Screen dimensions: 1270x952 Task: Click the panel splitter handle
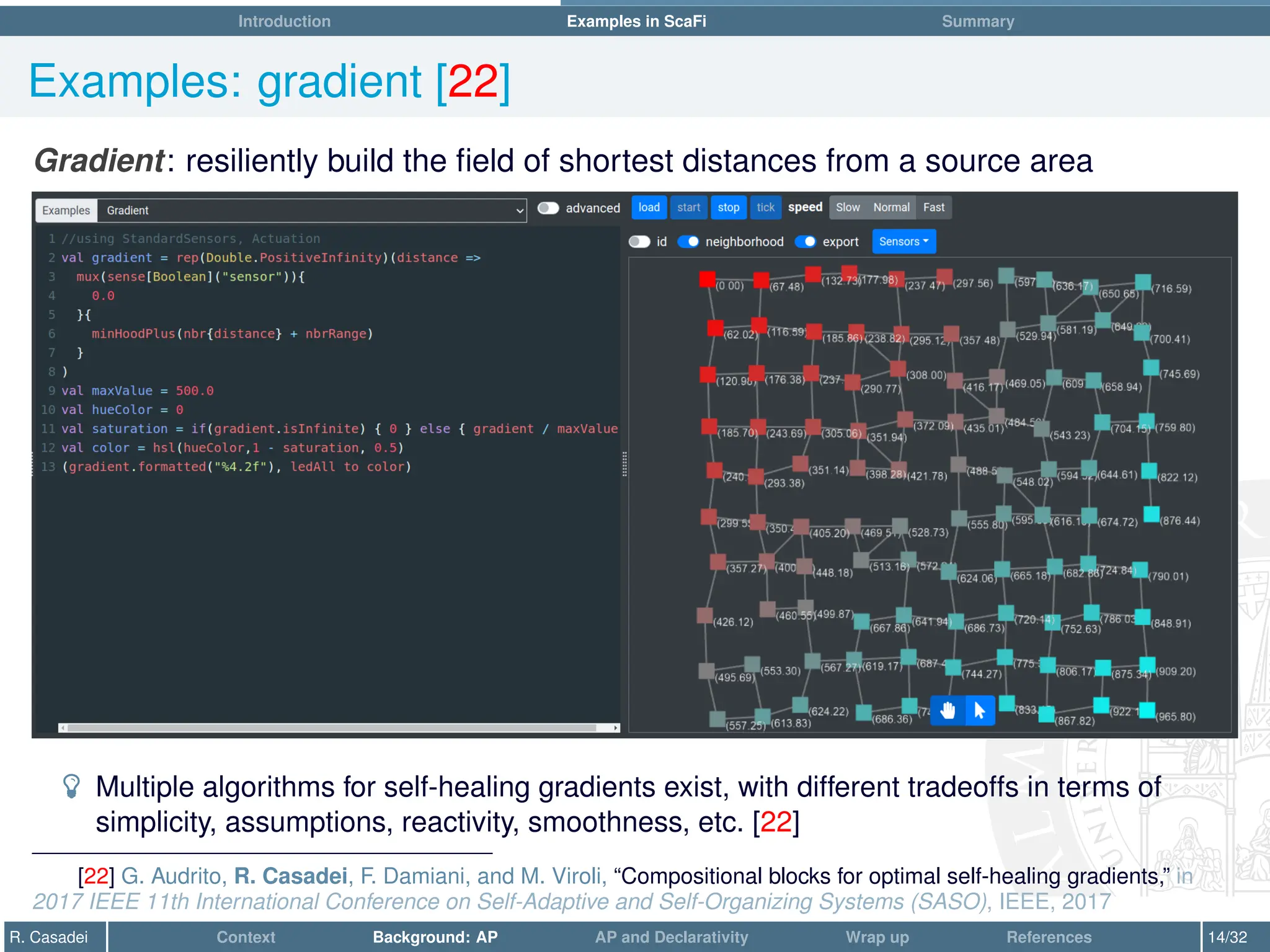(624, 464)
